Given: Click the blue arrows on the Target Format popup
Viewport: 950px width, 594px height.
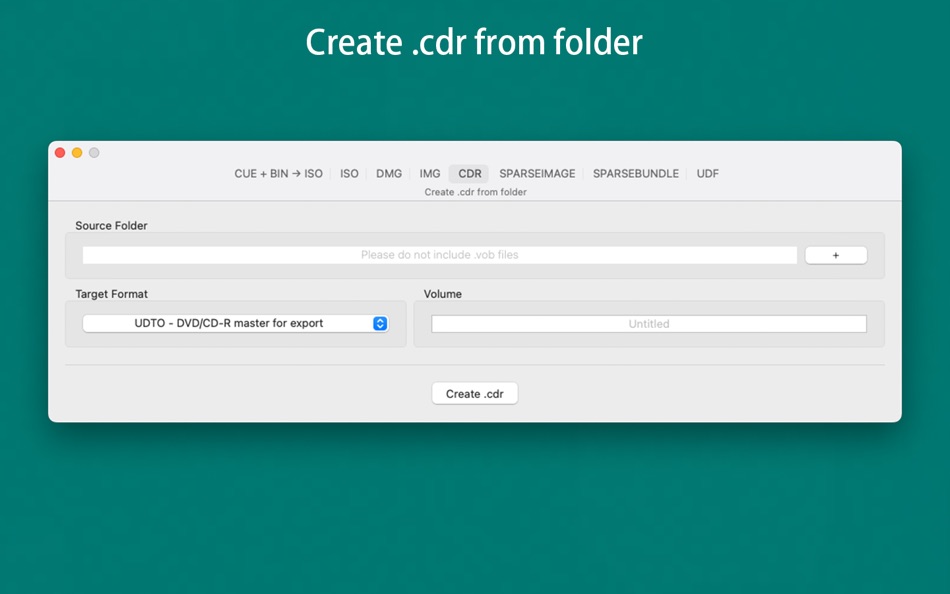Looking at the screenshot, I should click(x=380, y=324).
